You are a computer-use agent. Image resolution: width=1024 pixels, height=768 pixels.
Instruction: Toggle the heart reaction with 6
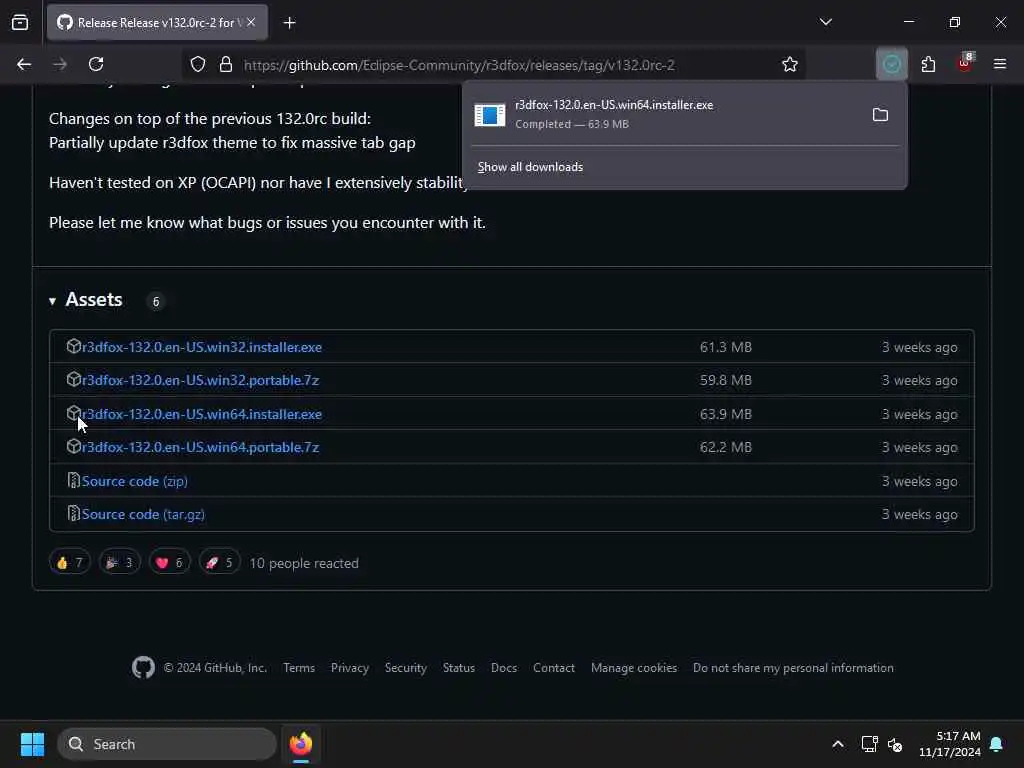(x=170, y=562)
